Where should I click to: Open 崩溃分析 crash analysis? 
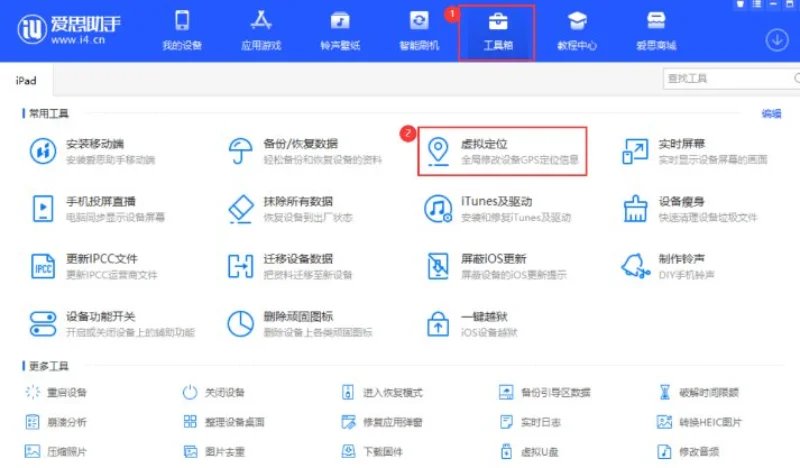click(56, 422)
